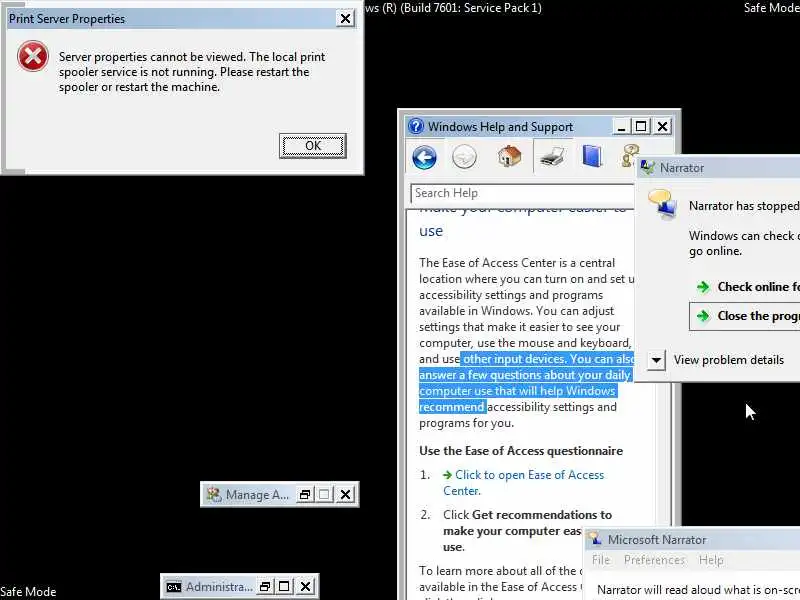The height and width of the screenshot is (600, 800).
Task: Open File menu in Microsoft Narrator
Action: click(x=601, y=560)
